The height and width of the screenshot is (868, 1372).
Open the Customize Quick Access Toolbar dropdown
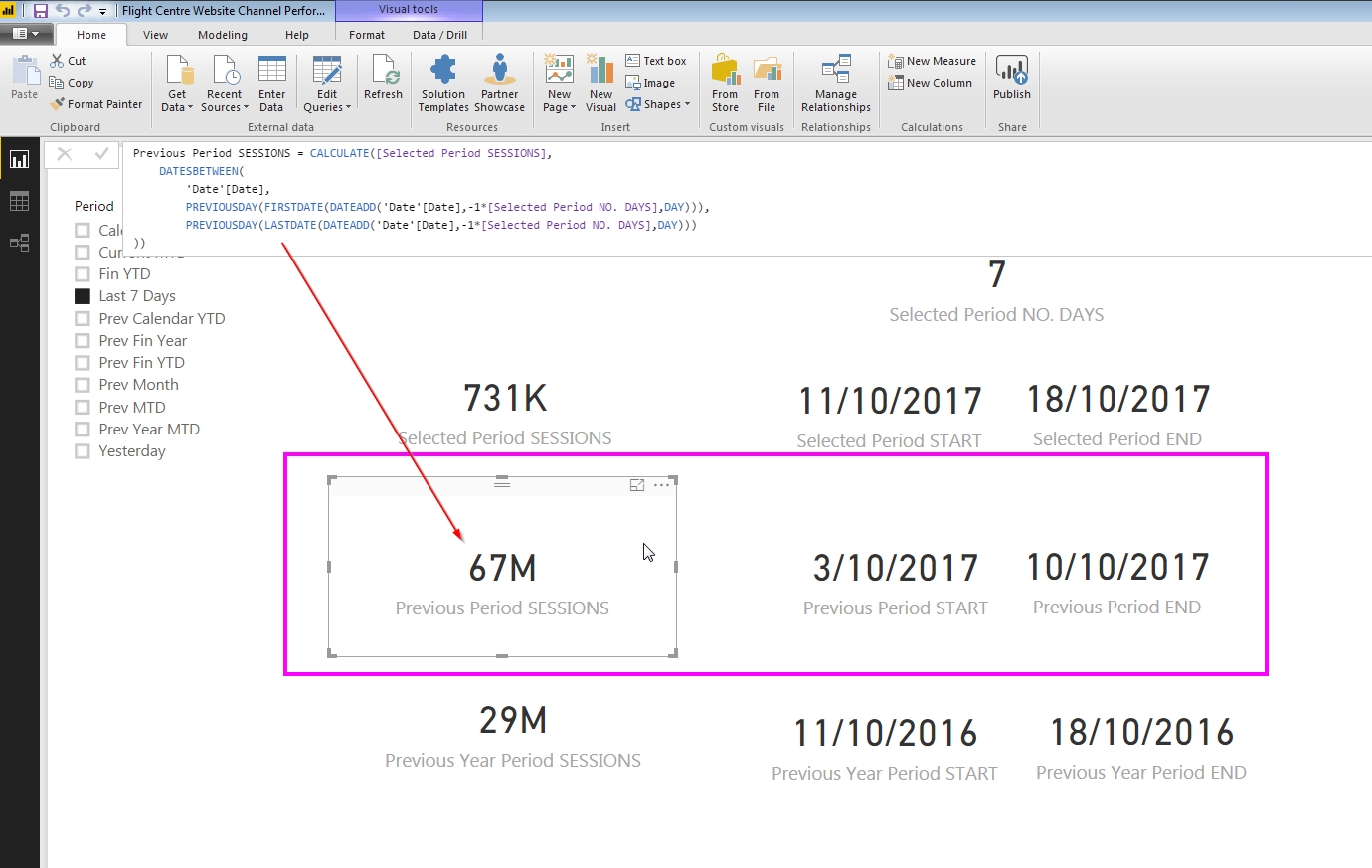pyautogui.click(x=102, y=12)
